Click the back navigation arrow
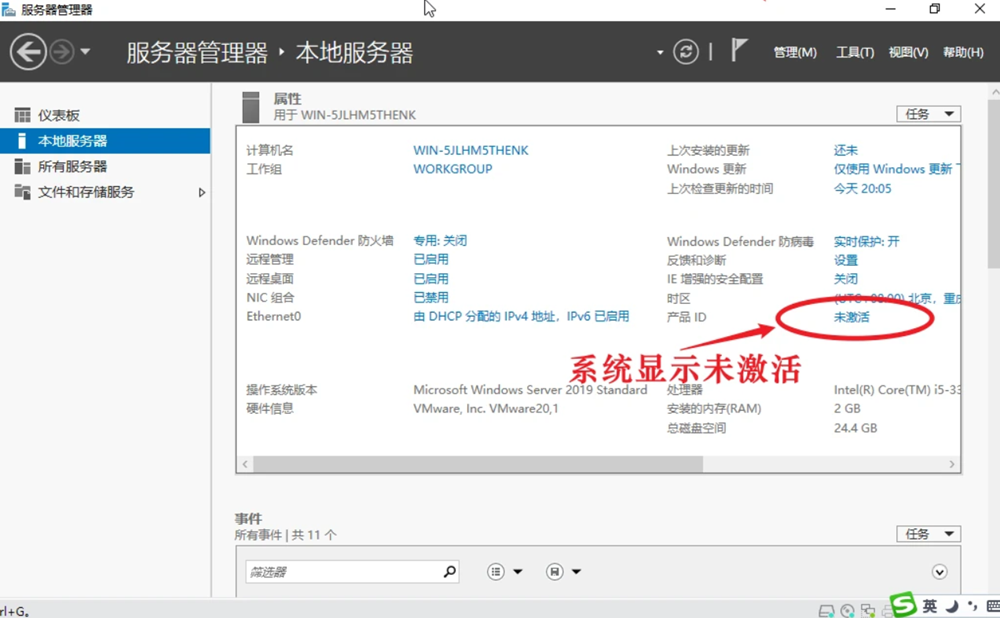 [28, 52]
